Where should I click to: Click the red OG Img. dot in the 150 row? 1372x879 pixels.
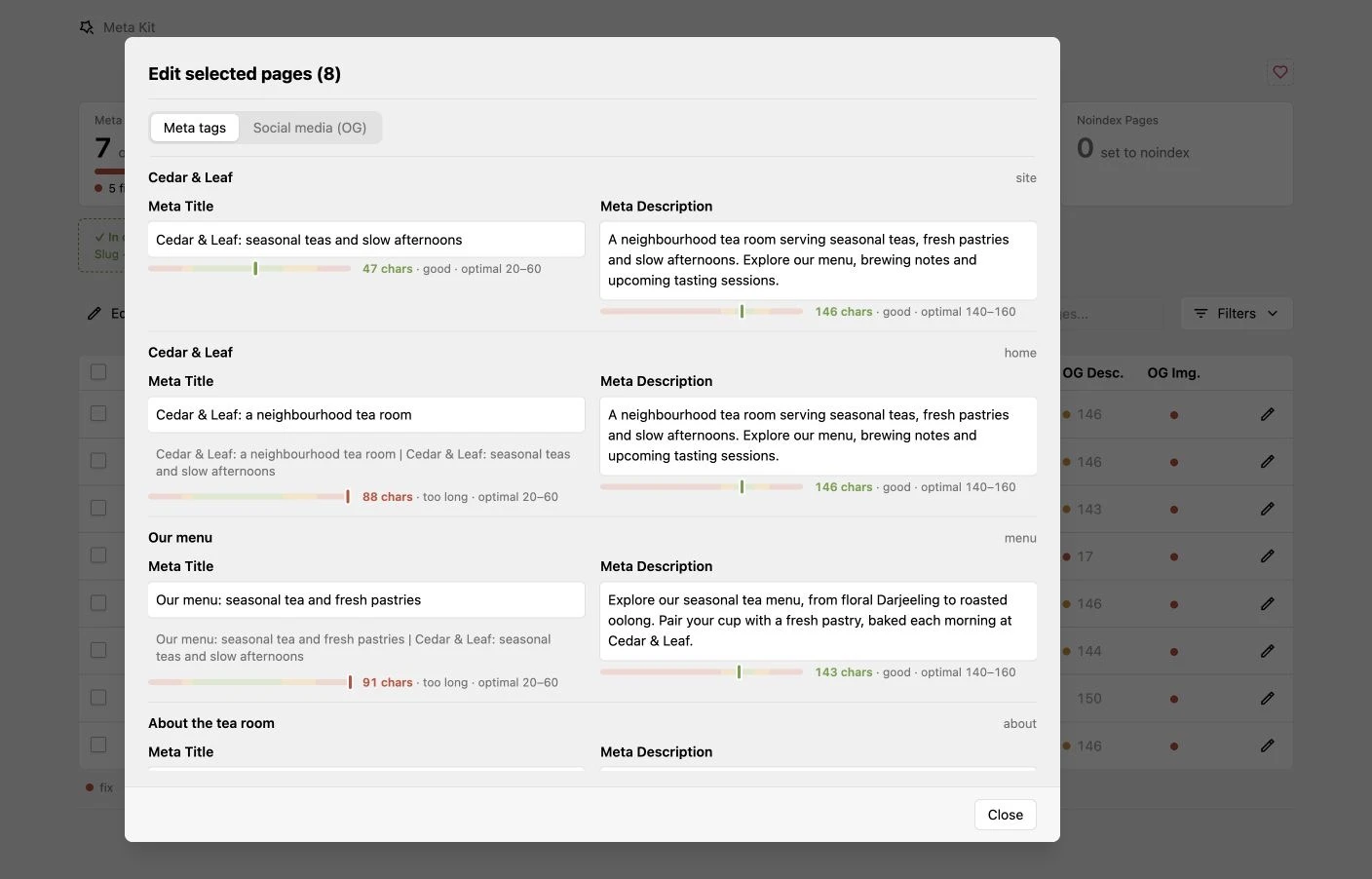(x=1174, y=699)
